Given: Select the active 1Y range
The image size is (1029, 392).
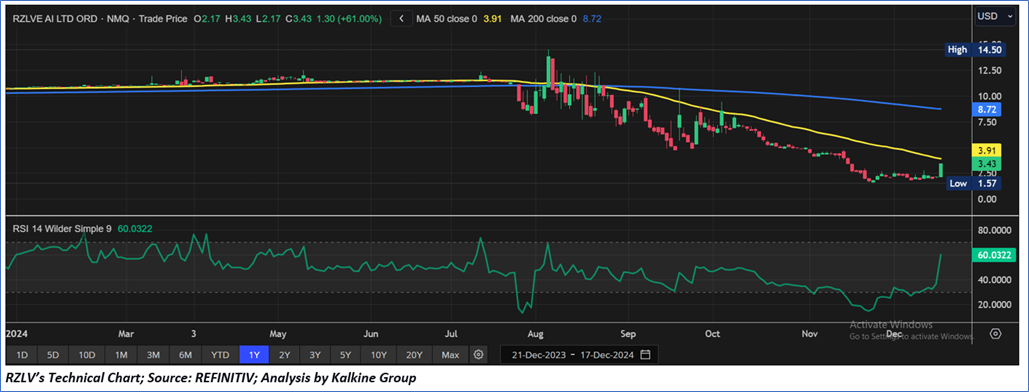Looking at the screenshot, I should pos(254,355).
